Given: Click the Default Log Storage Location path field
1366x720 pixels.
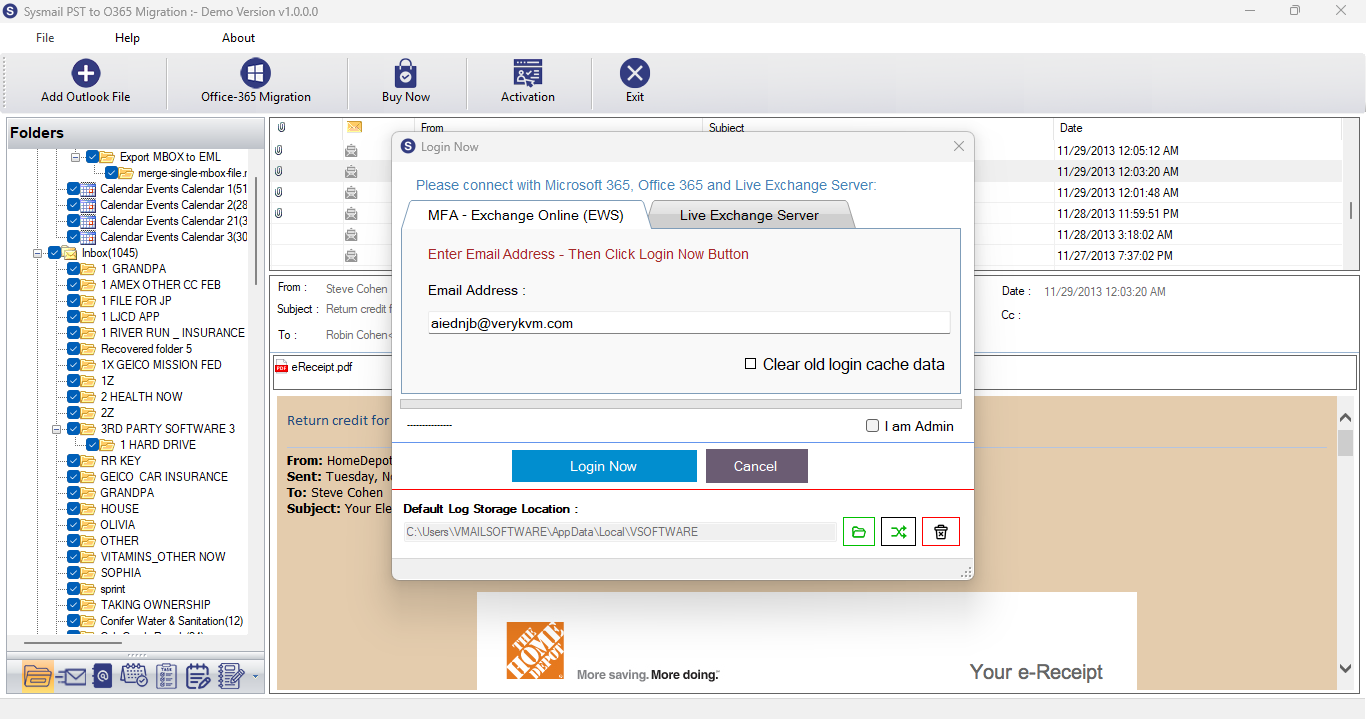Looking at the screenshot, I should click(x=620, y=532).
